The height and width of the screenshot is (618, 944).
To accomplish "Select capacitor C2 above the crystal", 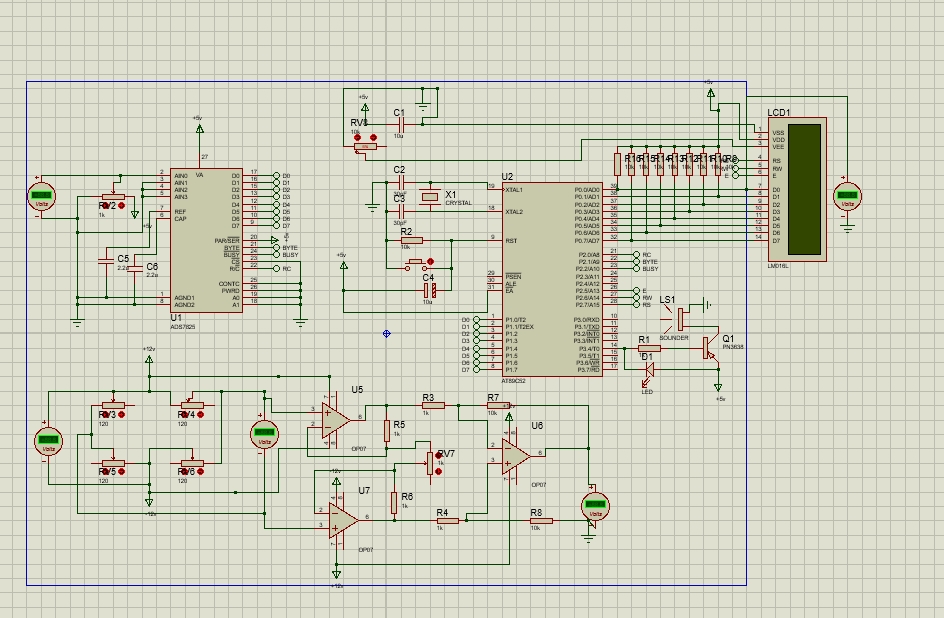I will [400, 182].
